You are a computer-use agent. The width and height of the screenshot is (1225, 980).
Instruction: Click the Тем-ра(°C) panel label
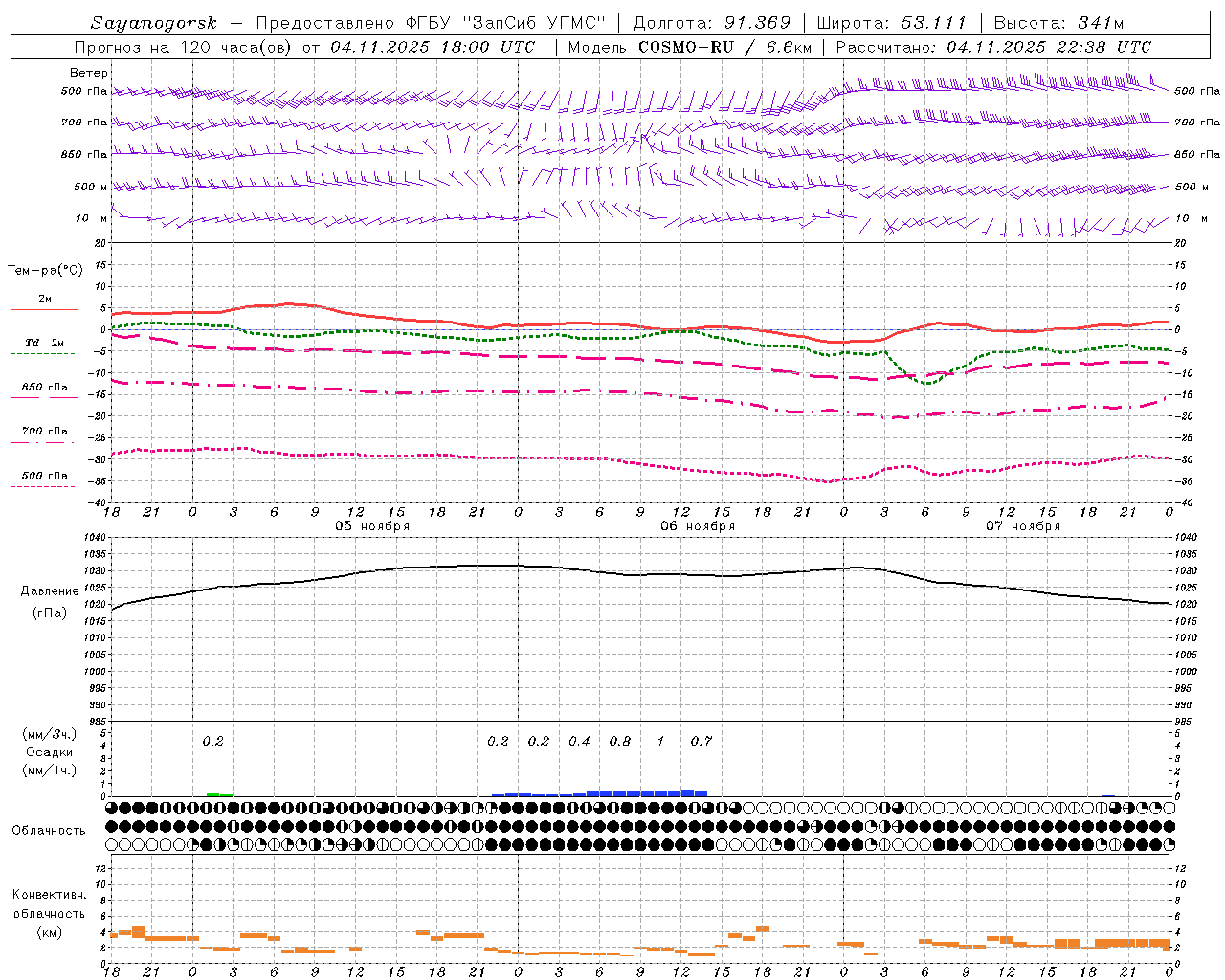(x=45, y=271)
